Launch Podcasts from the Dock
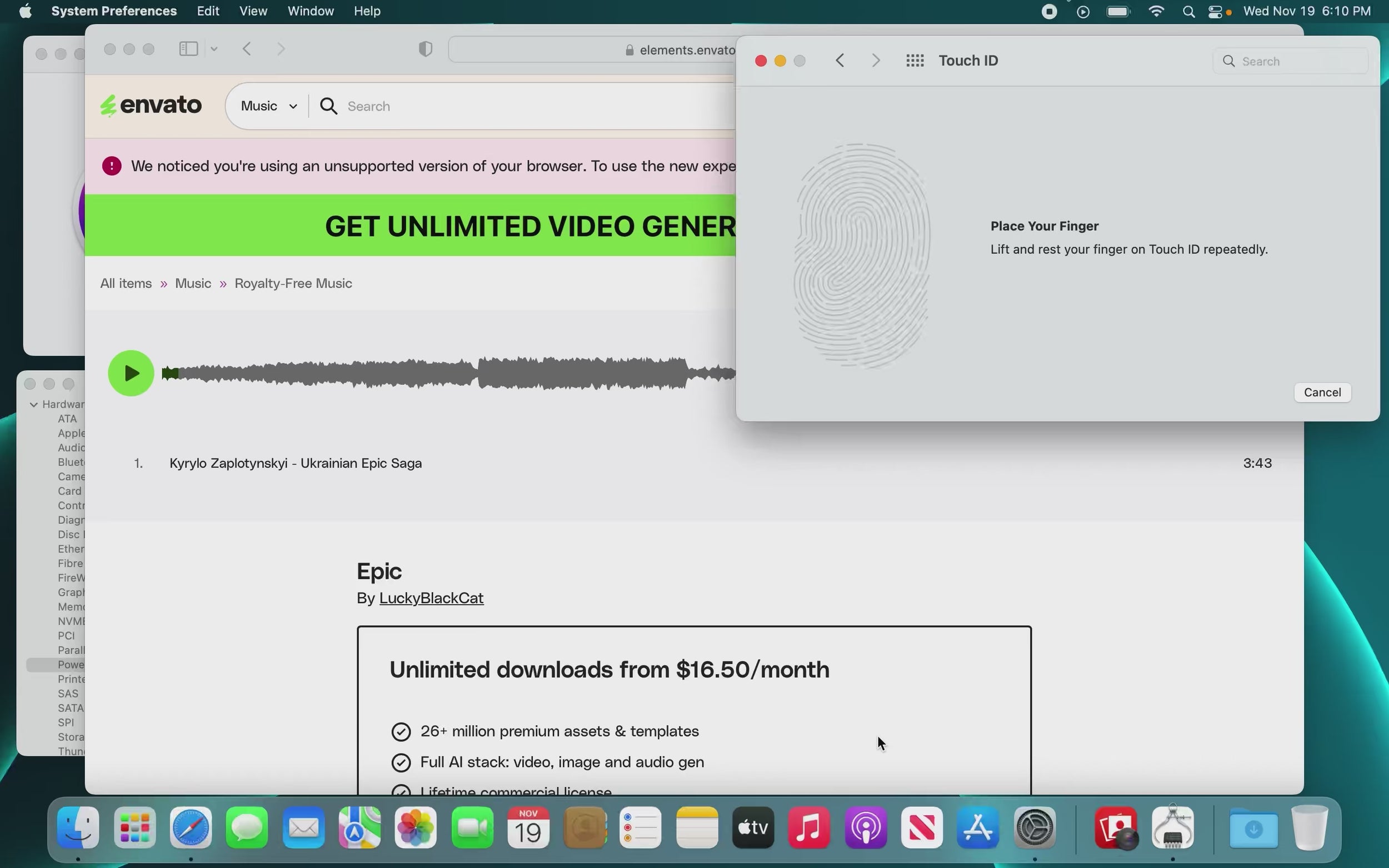Viewport: 1389px width, 868px height. [x=865, y=828]
